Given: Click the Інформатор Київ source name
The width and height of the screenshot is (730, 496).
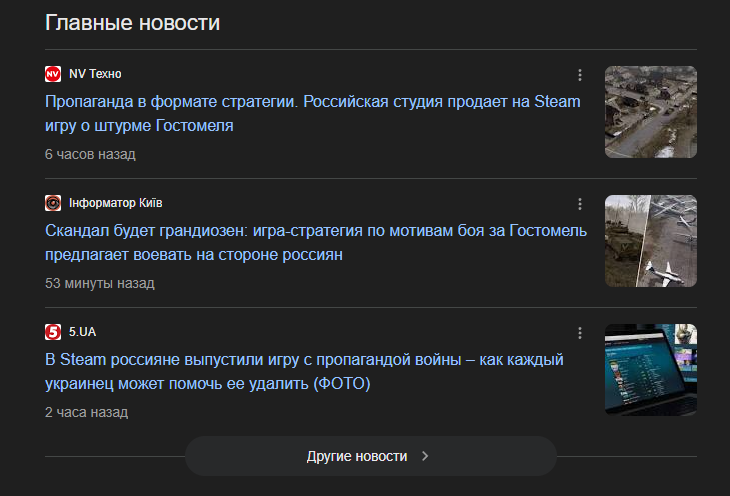Looking at the screenshot, I should tap(116, 203).
